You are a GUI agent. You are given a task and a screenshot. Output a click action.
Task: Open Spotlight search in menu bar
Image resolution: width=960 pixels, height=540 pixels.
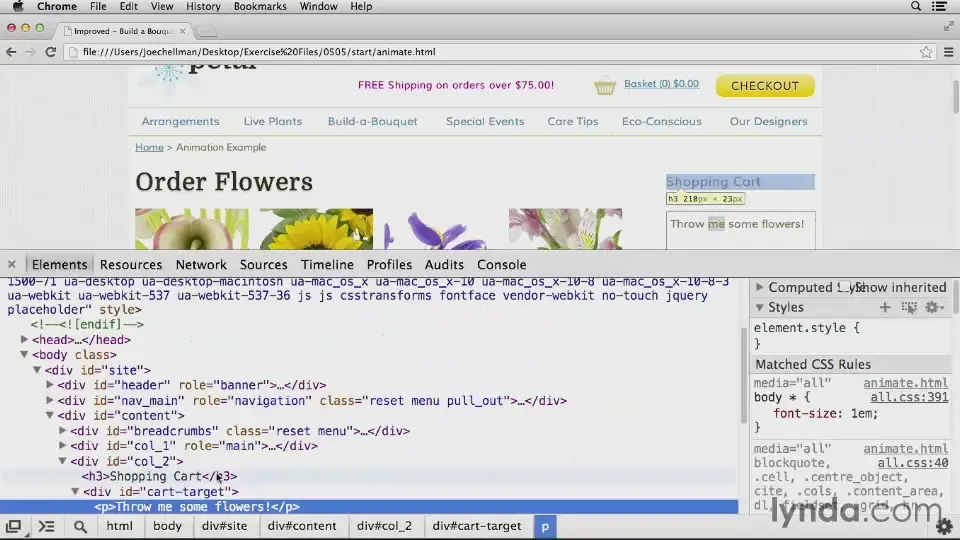[916, 6]
